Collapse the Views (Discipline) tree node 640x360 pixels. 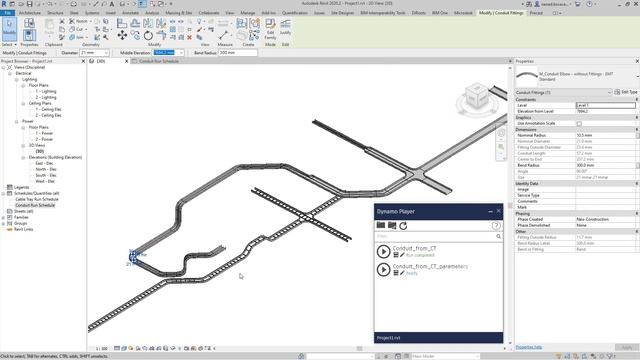[3, 67]
